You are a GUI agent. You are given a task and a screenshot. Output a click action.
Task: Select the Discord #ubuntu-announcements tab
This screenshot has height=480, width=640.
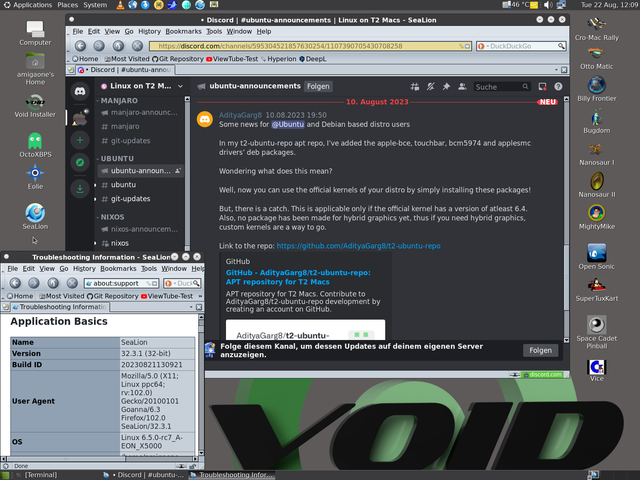tap(125, 70)
